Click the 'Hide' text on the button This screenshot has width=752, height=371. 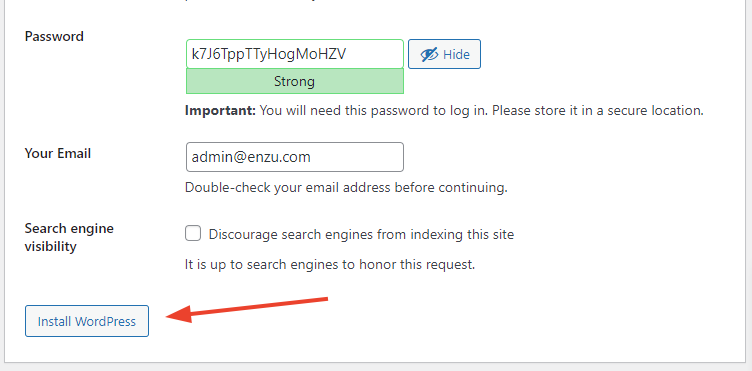pyautogui.click(x=456, y=55)
